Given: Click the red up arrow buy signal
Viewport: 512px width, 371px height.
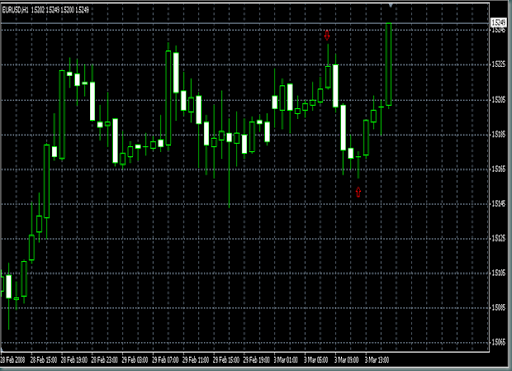Looking at the screenshot, I should click(358, 192).
